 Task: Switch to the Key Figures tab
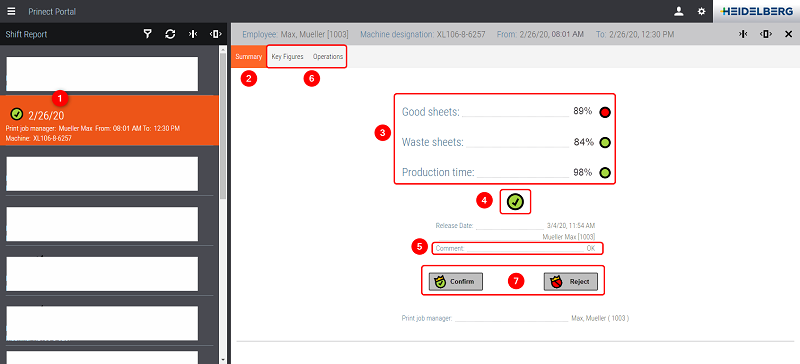287,57
